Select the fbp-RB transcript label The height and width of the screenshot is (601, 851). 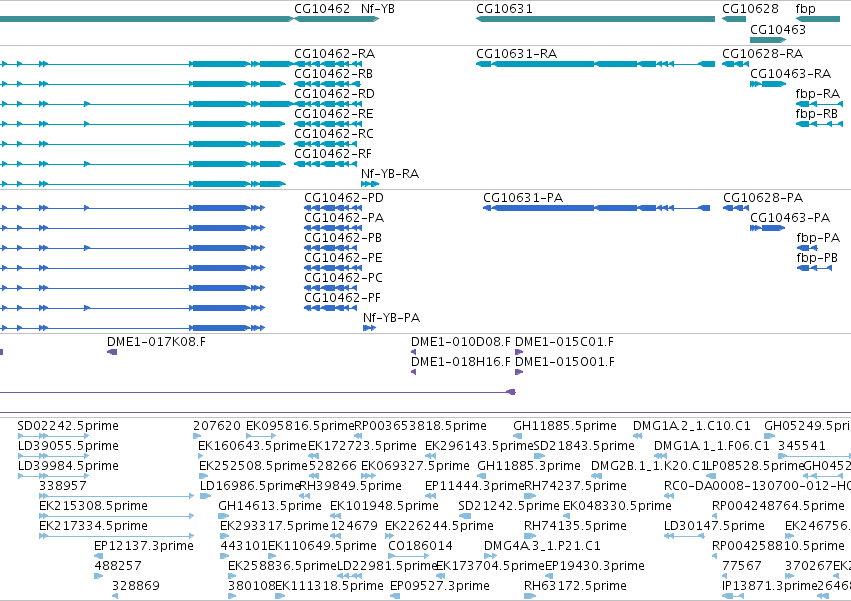(x=817, y=114)
